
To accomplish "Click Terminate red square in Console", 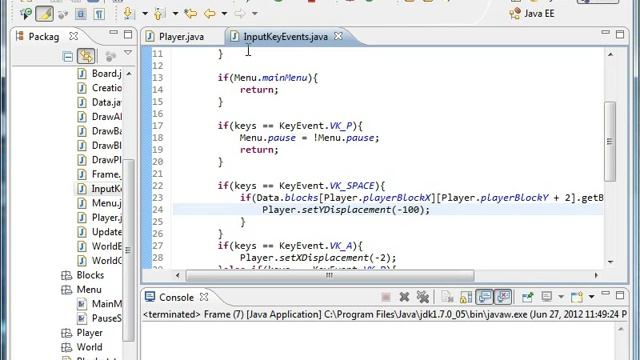I will pos(386,297).
